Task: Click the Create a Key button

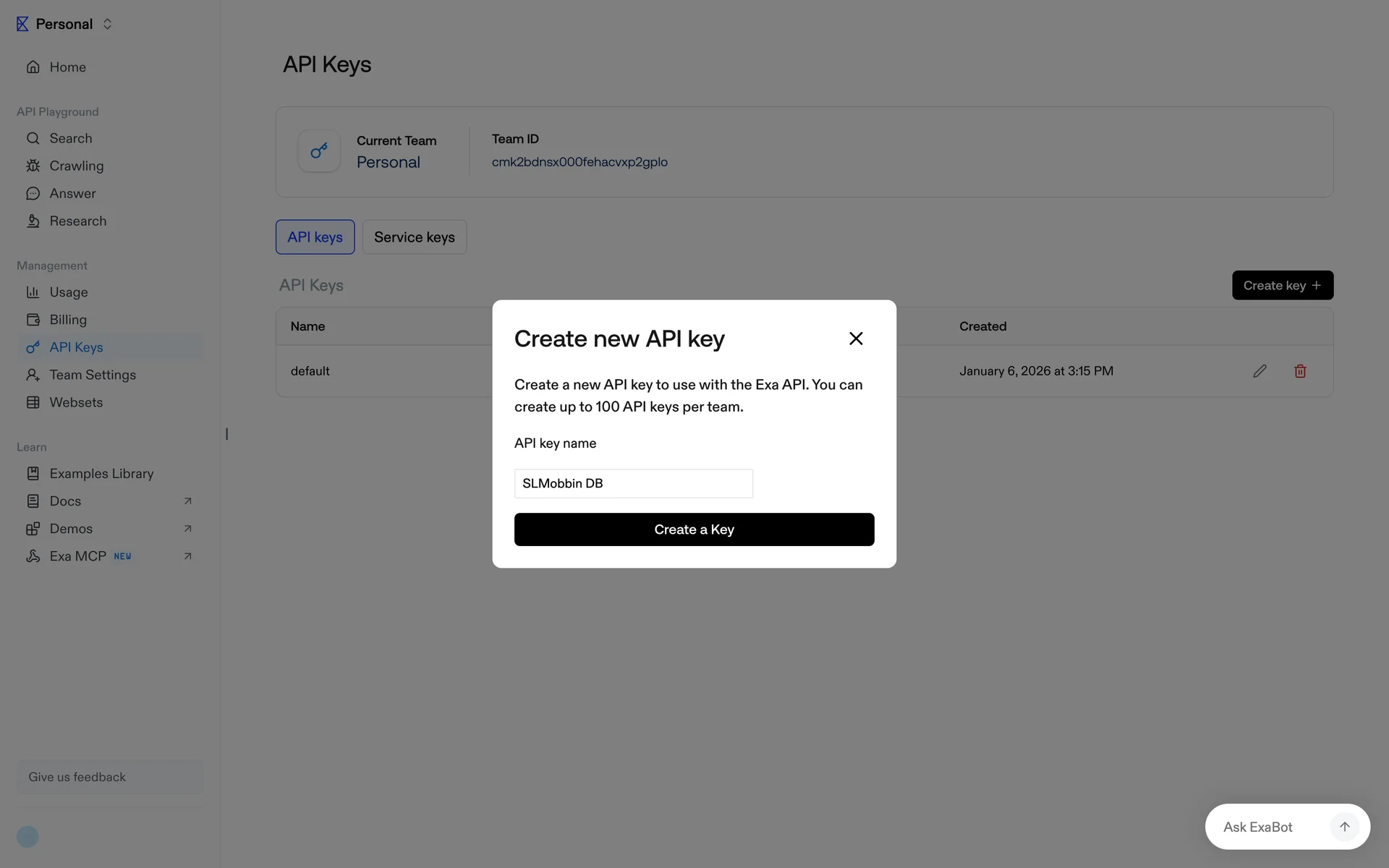Action: click(694, 529)
